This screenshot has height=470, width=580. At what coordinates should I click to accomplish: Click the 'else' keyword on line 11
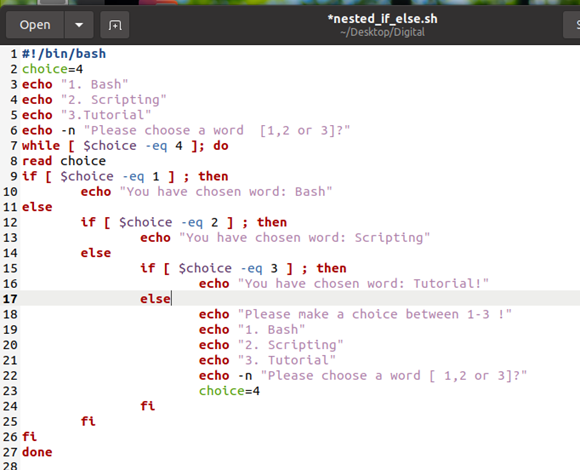point(37,207)
